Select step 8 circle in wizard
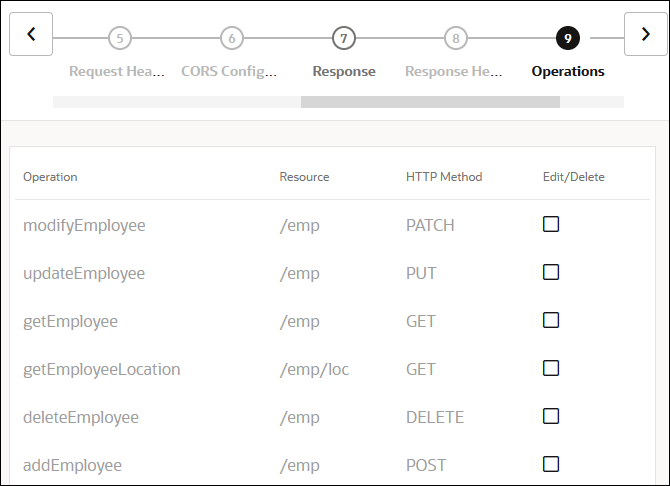 [x=456, y=39]
